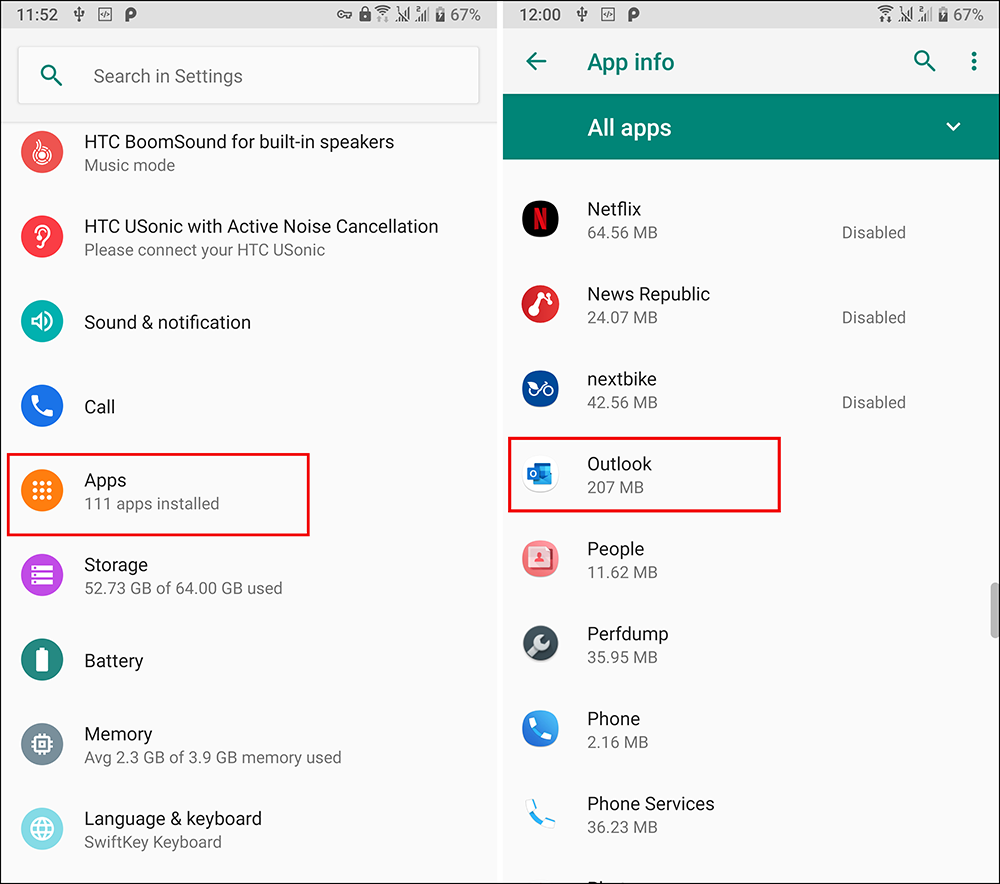The width and height of the screenshot is (1000, 884).
Task: Select News Republic in the app list
Action: 750,305
